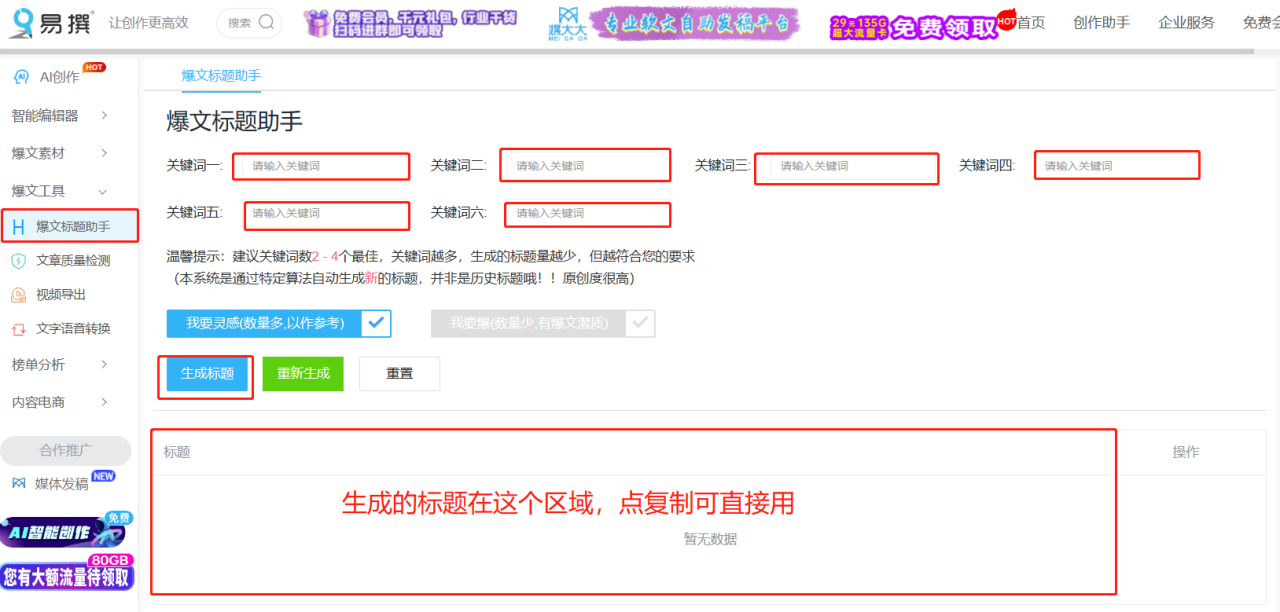The height and width of the screenshot is (612, 1280).
Task: Click the 关键词一 input field
Action: [322, 166]
